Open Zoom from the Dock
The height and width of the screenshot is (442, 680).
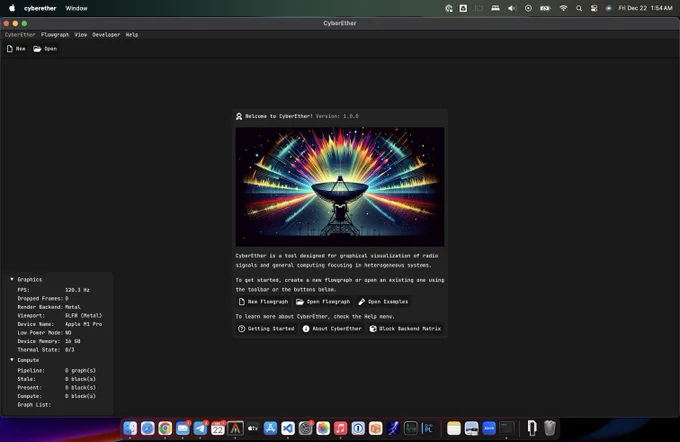pos(489,428)
